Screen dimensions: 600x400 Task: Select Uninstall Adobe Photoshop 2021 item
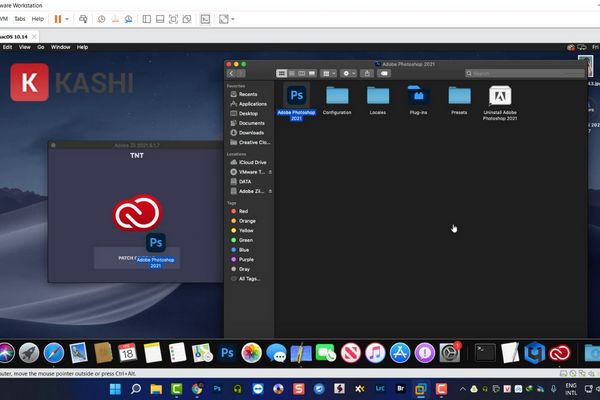pyautogui.click(x=500, y=103)
